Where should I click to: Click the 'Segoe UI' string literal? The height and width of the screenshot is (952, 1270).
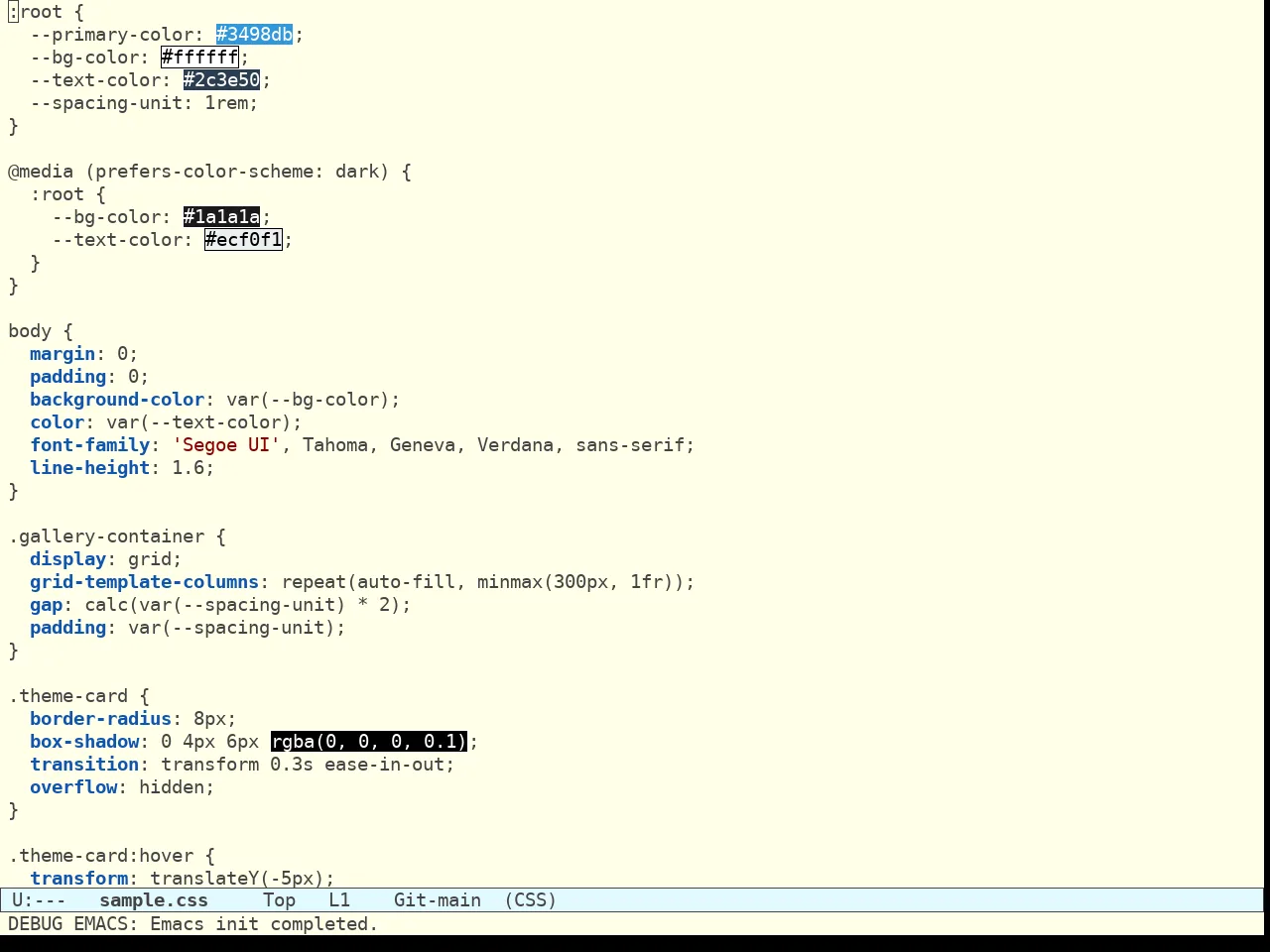[226, 445]
